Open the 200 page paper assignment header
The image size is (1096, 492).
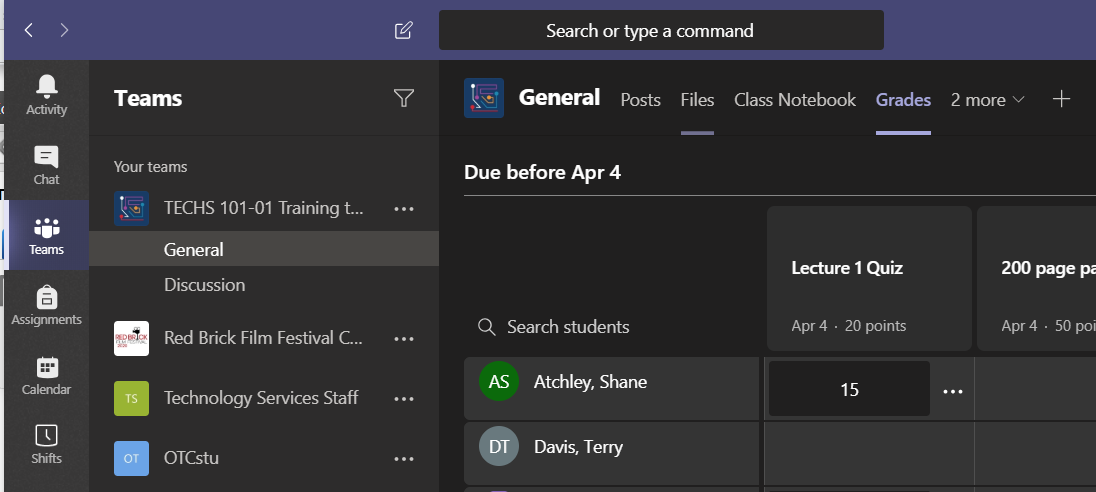pos(1036,277)
